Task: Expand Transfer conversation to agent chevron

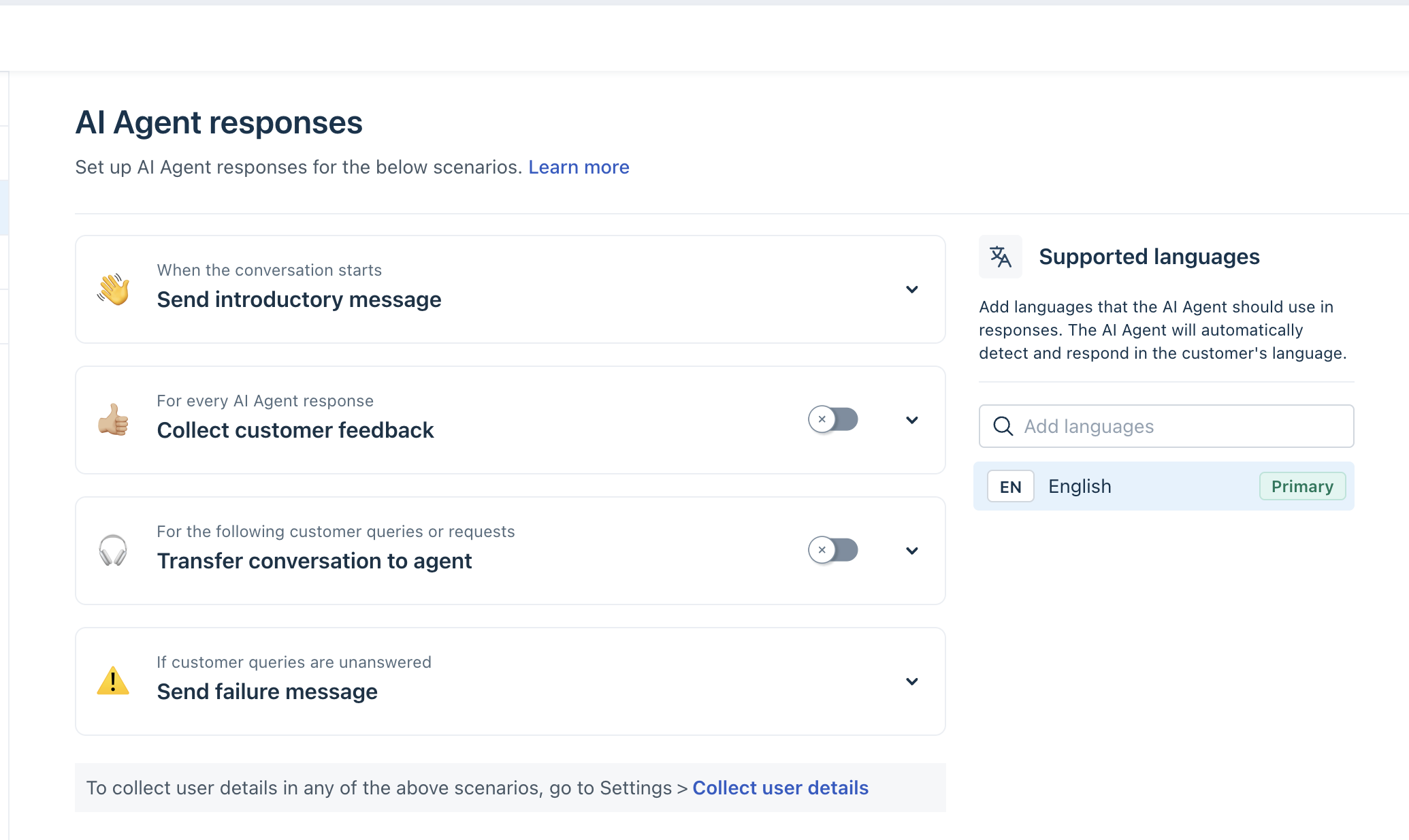Action: click(x=911, y=551)
